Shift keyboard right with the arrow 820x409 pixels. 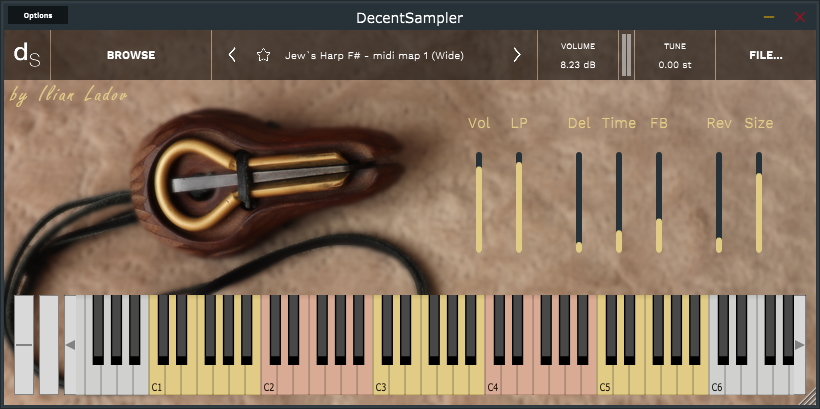(800, 345)
